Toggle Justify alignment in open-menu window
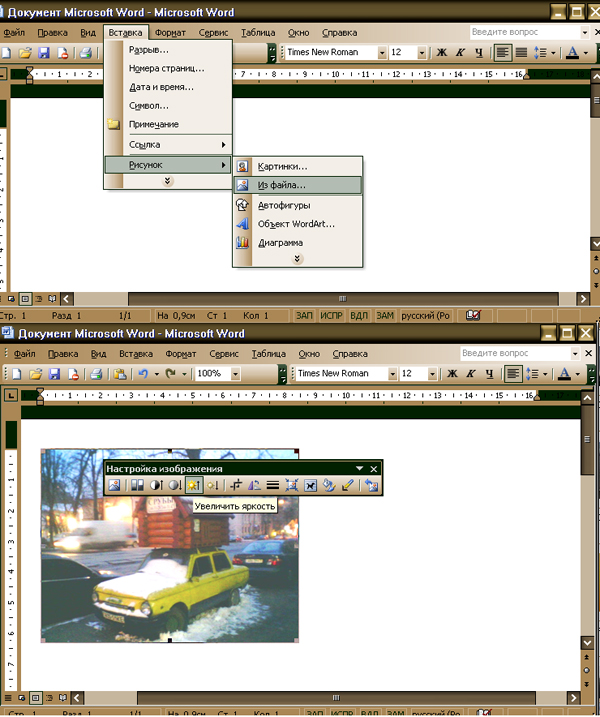Screen dimensions: 600x717 (521, 53)
